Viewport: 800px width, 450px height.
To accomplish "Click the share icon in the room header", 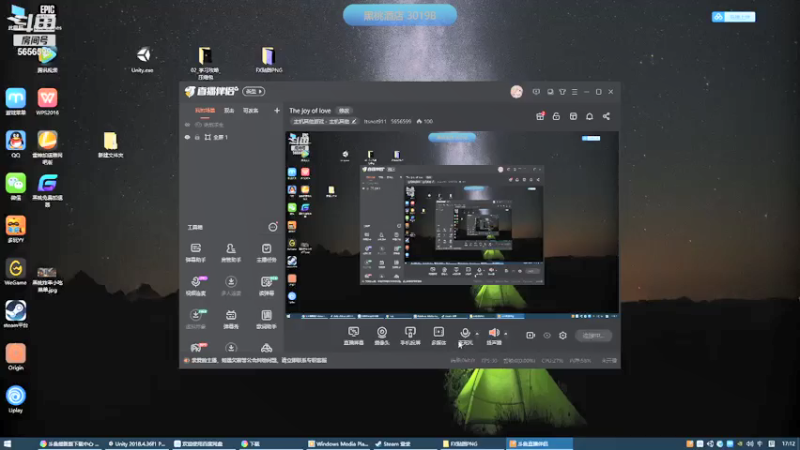I will pyautogui.click(x=606, y=116).
